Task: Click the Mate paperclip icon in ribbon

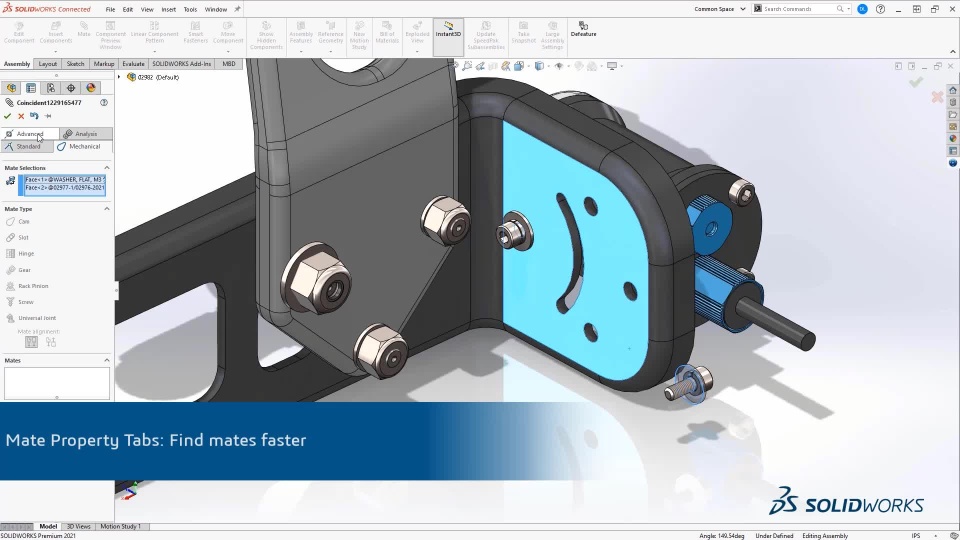Action: [84, 26]
